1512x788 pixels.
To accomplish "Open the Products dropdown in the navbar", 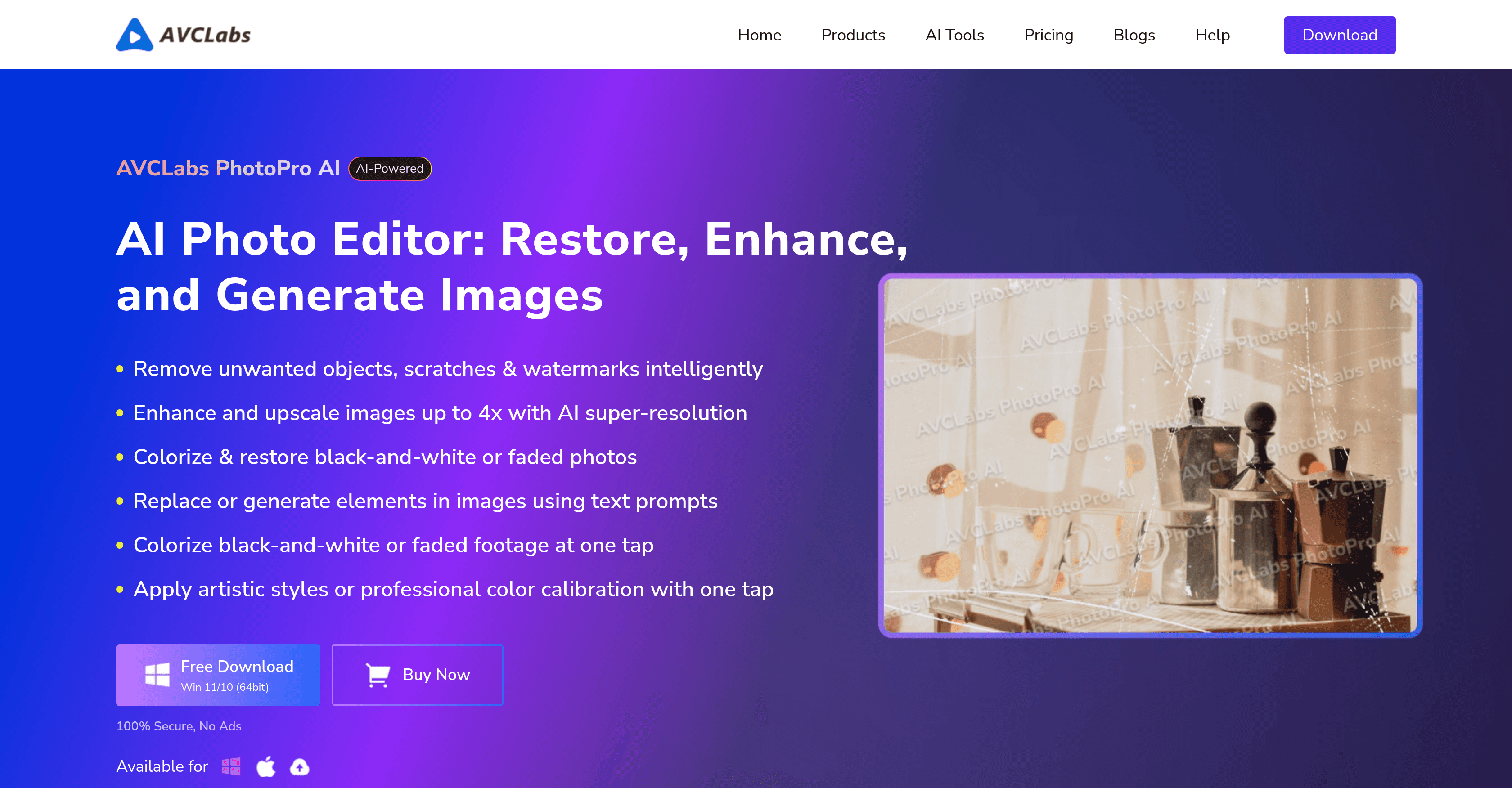I will (x=853, y=35).
